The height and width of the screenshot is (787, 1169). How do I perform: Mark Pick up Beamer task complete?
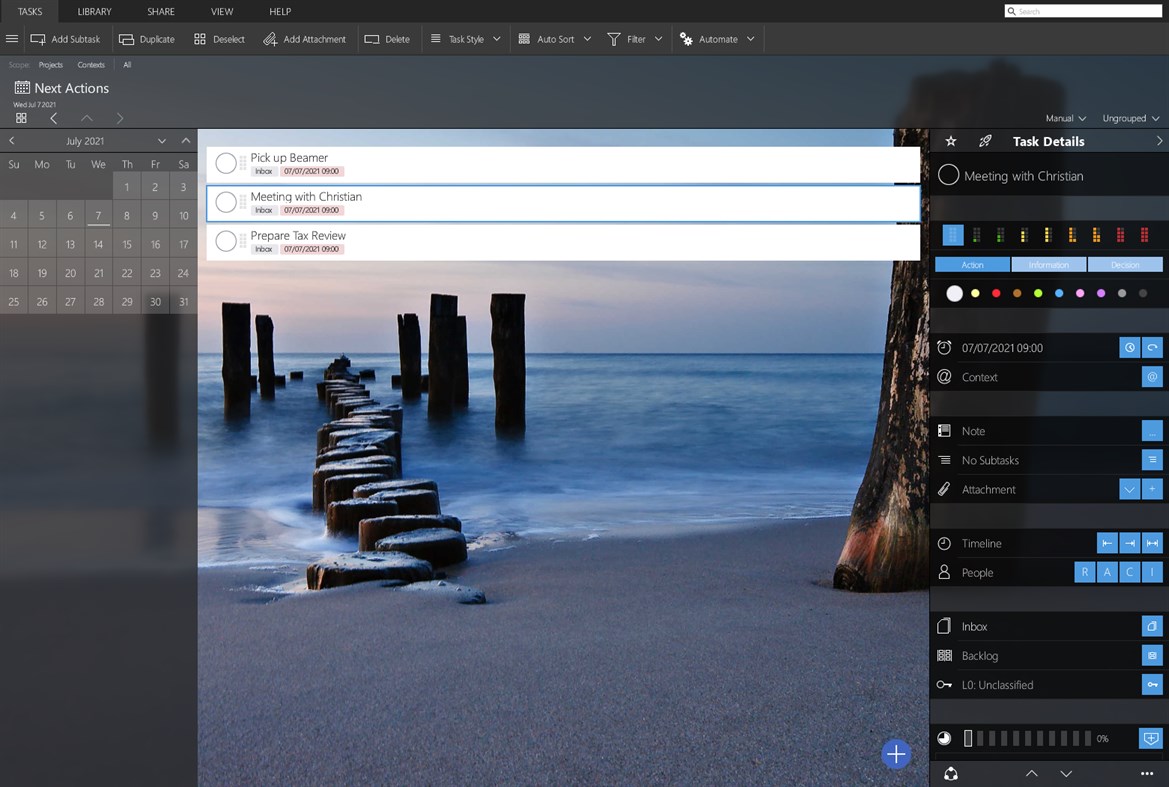pyautogui.click(x=226, y=163)
